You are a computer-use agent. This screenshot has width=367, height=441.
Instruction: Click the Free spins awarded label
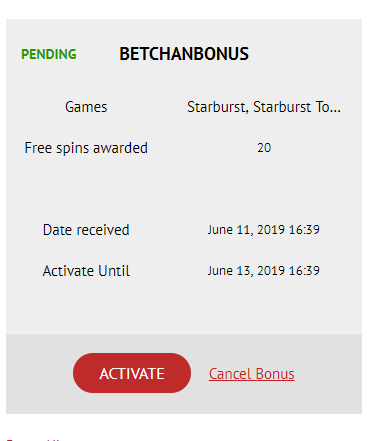point(86,148)
